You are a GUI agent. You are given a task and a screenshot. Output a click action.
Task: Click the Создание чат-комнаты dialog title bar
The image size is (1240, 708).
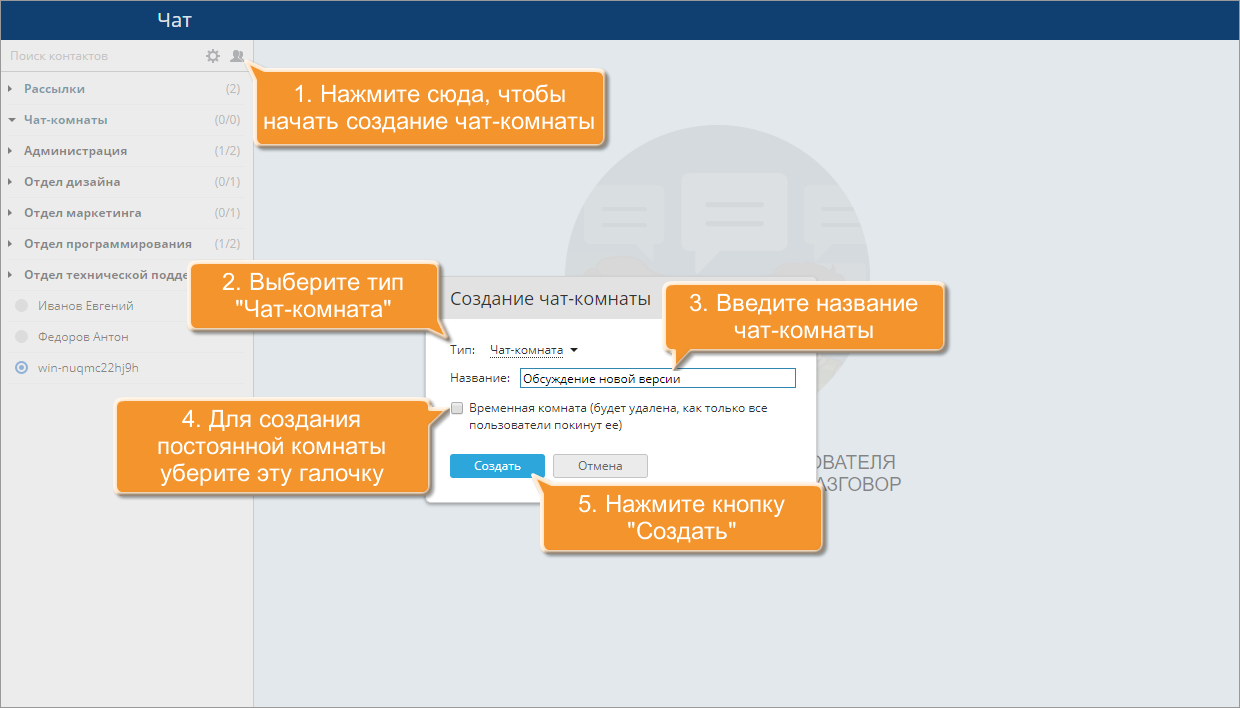point(550,298)
